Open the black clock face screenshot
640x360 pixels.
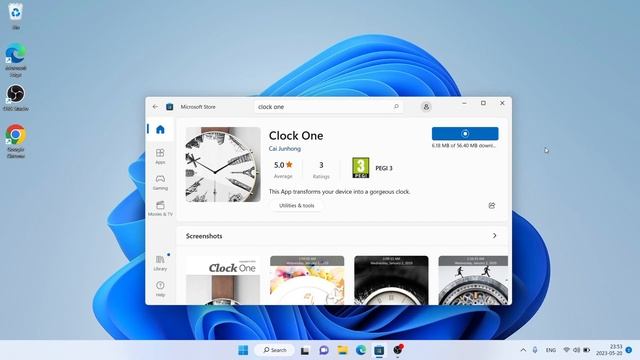(x=391, y=280)
